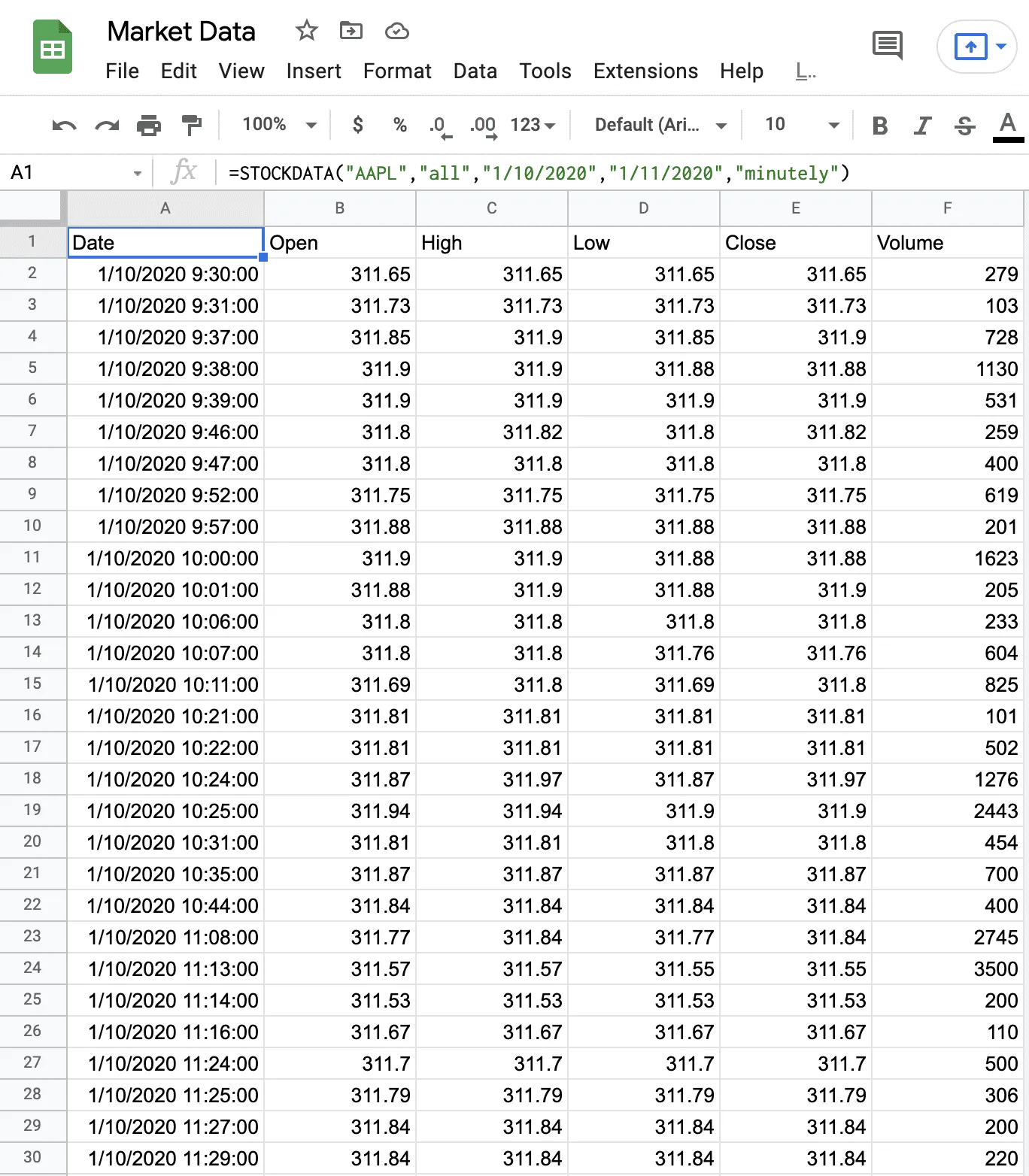The height and width of the screenshot is (1176, 1029).
Task: Click the Date header cell
Action: coord(165,242)
